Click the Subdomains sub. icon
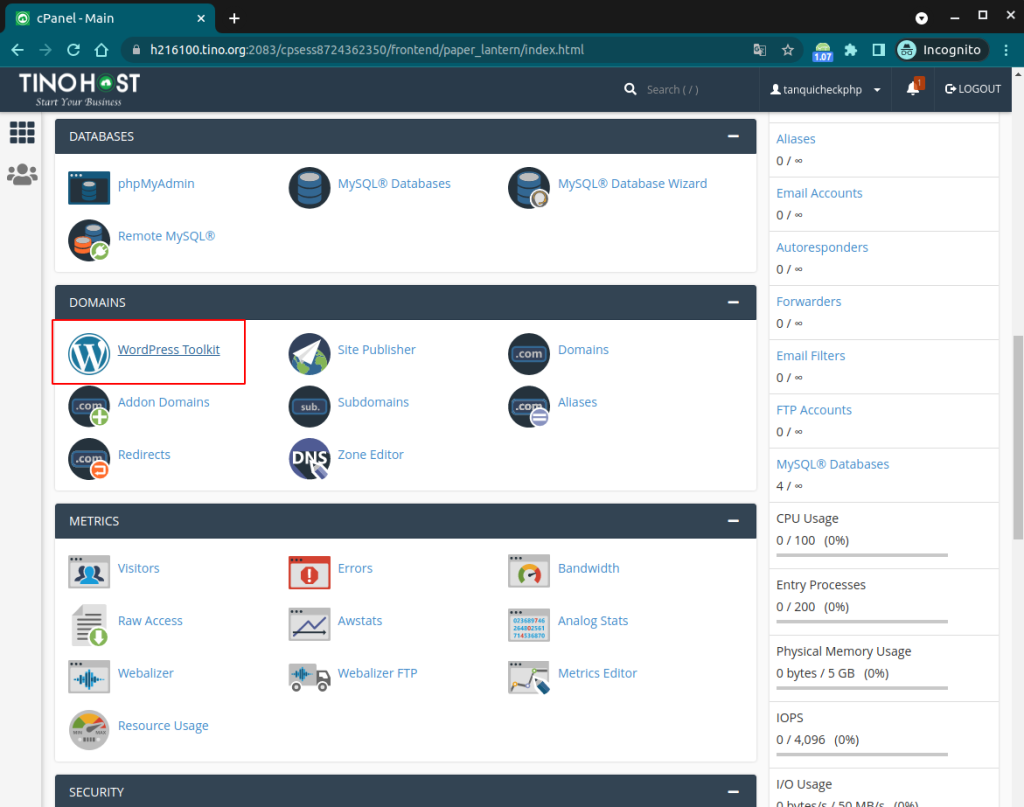Screen dimensions: 1024x807 pos(309,406)
